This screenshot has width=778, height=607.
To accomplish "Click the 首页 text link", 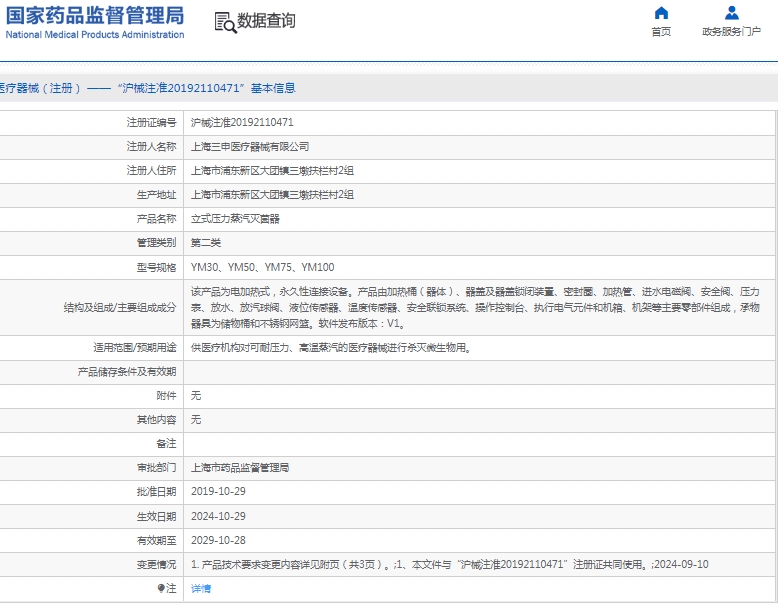I will coord(661,32).
